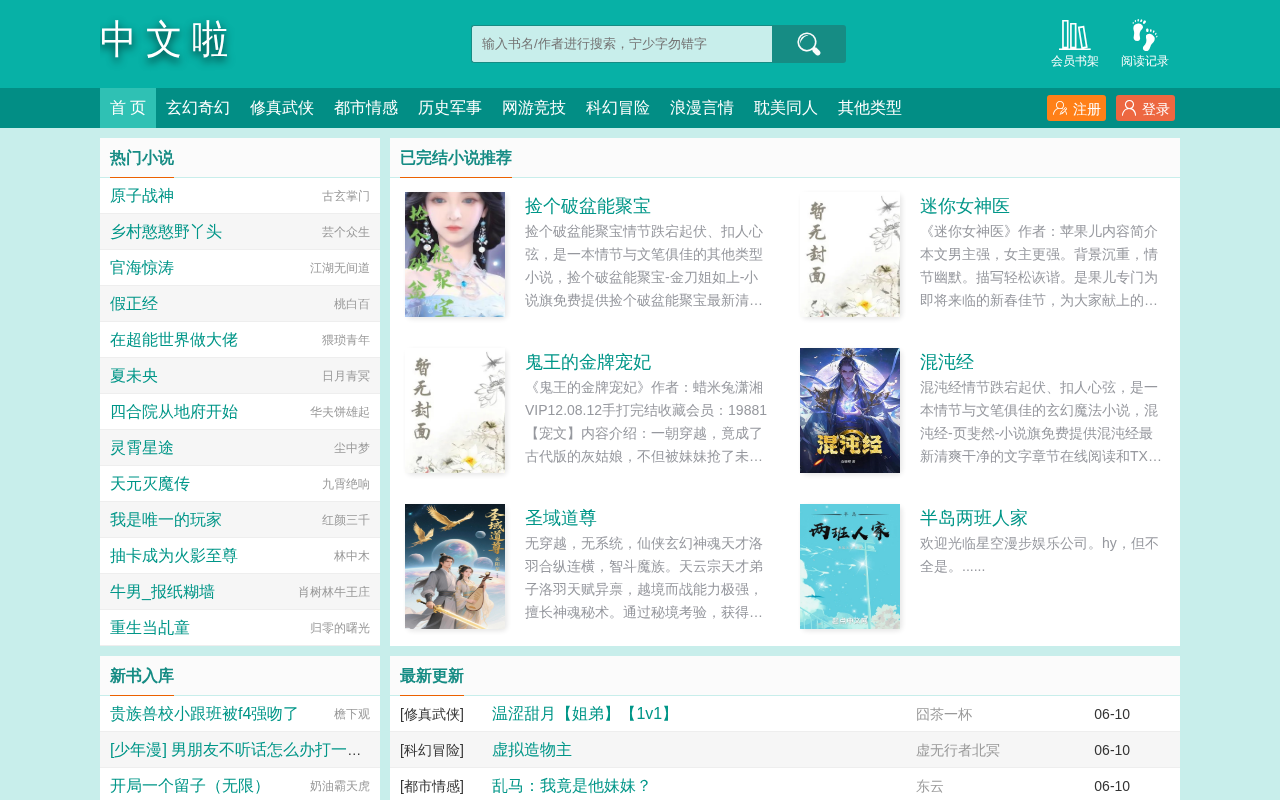The width and height of the screenshot is (1280, 800).
Task: Click author 九霄绝响 beside 天元灭魔传
Action: (346, 484)
